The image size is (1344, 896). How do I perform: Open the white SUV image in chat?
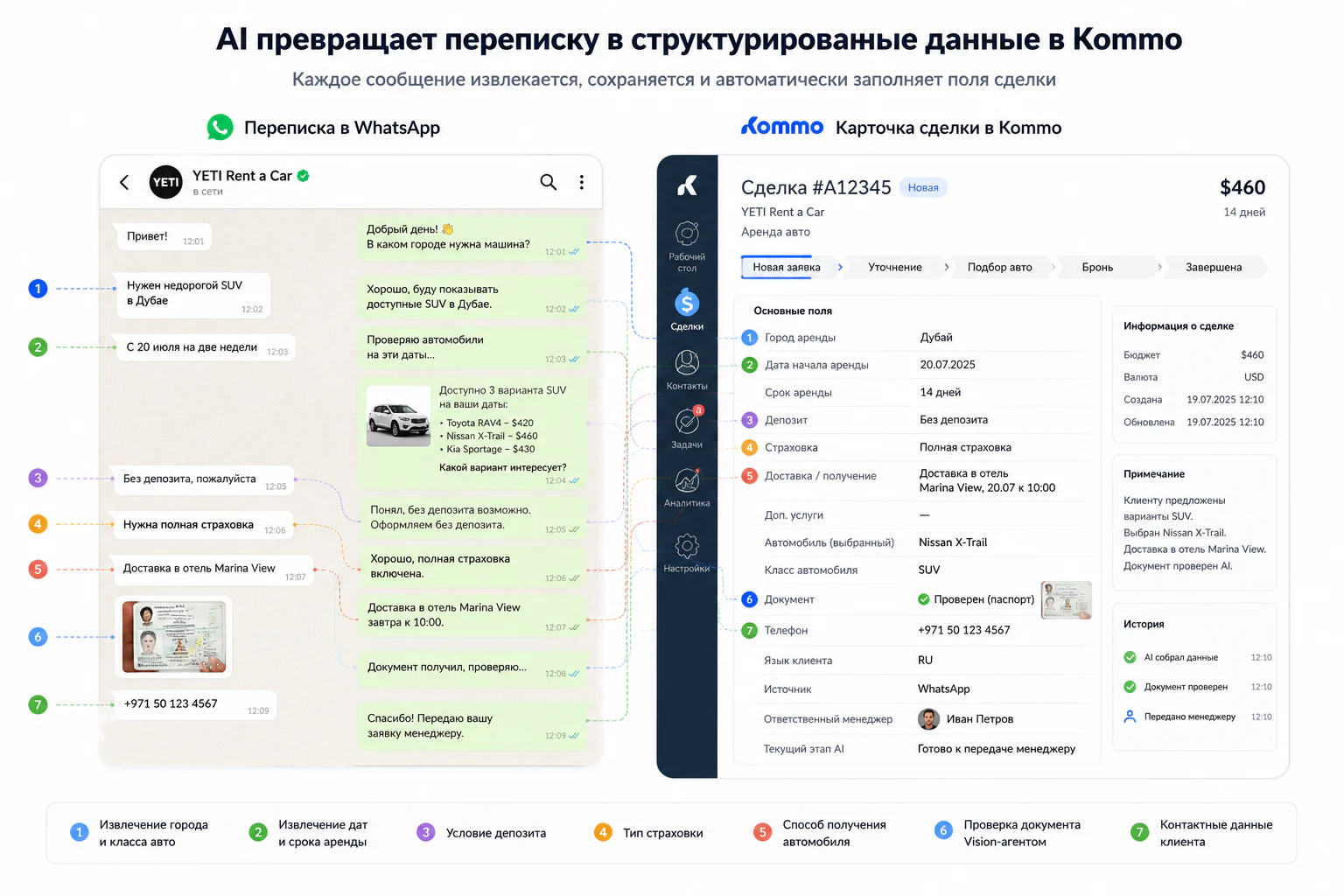pyautogui.click(x=399, y=416)
